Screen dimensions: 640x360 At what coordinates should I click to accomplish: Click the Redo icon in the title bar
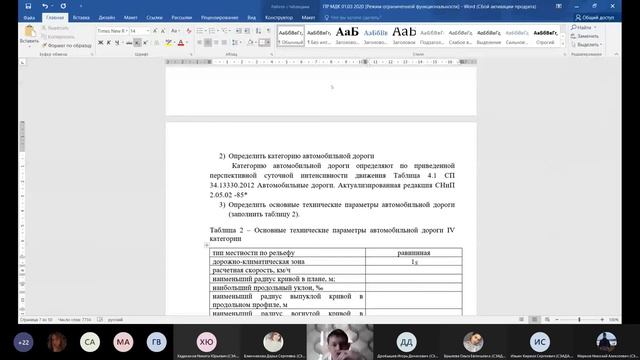(63, 6)
